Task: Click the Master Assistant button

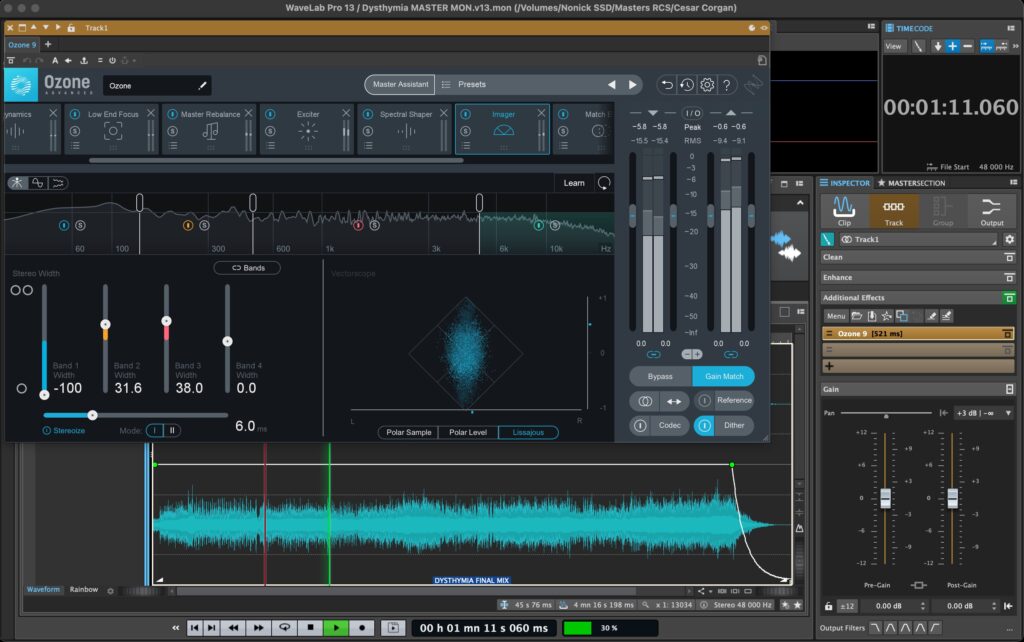Action: 400,84
